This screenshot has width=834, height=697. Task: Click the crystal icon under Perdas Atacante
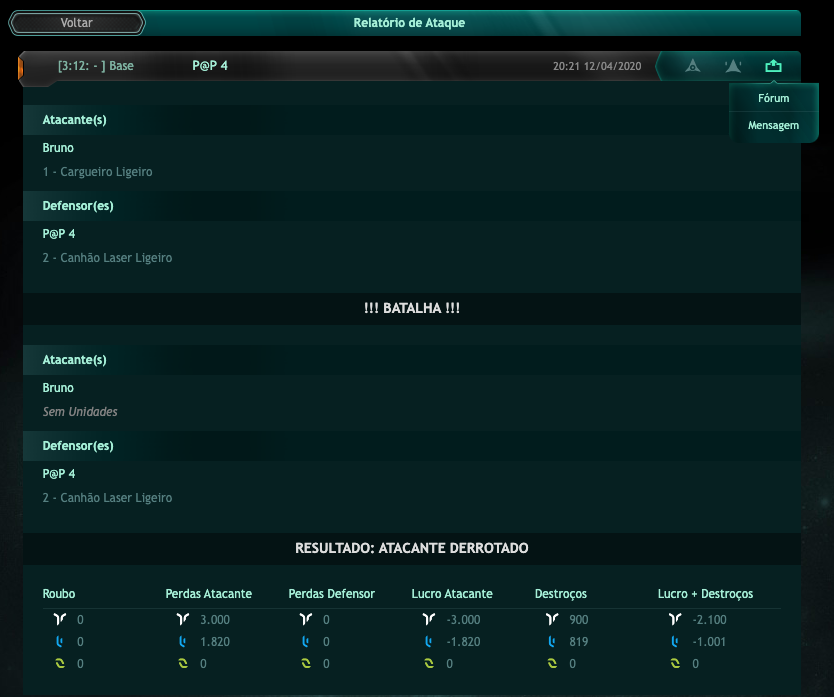pyautogui.click(x=182, y=642)
